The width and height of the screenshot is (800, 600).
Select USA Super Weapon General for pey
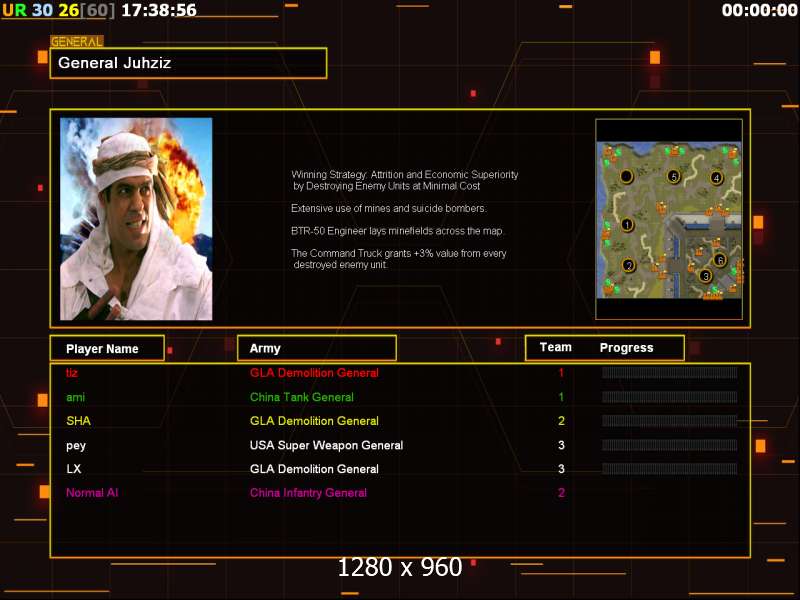(326, 445)
